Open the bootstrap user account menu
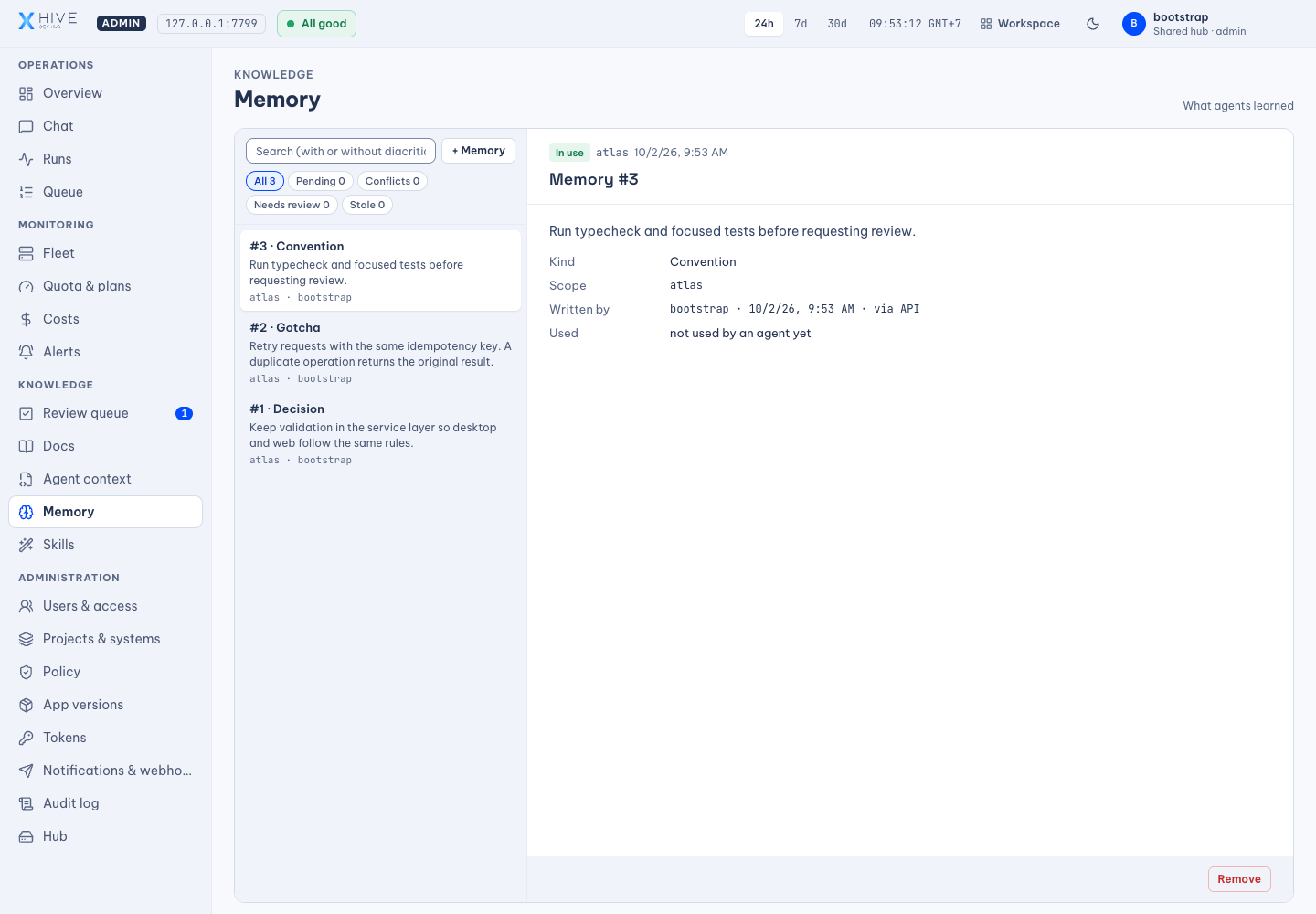Viewport: 1316px width, 914px height. 1184,24
